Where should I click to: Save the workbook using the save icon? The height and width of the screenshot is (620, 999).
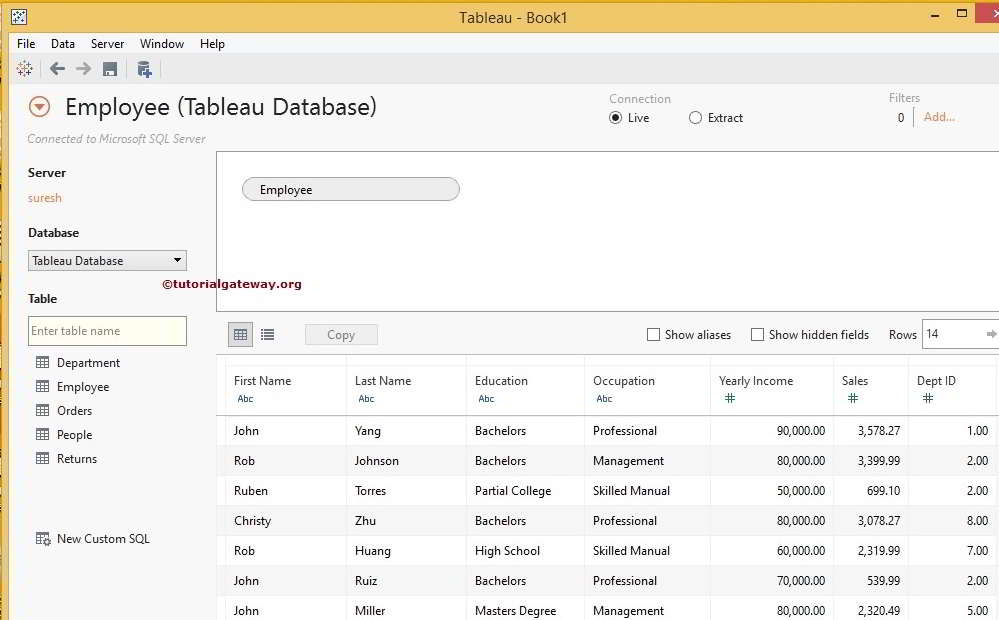pos(110,68)
